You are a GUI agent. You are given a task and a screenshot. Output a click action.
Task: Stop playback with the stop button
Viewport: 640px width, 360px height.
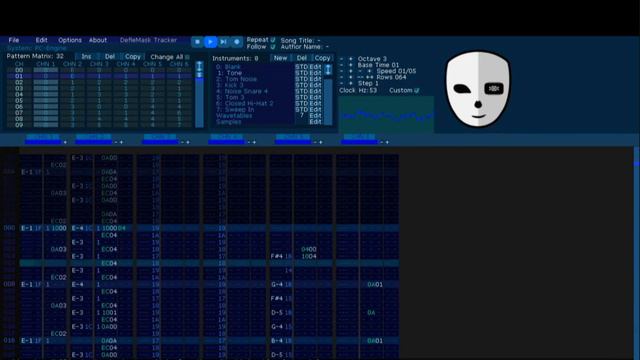[x=198, y=42]
